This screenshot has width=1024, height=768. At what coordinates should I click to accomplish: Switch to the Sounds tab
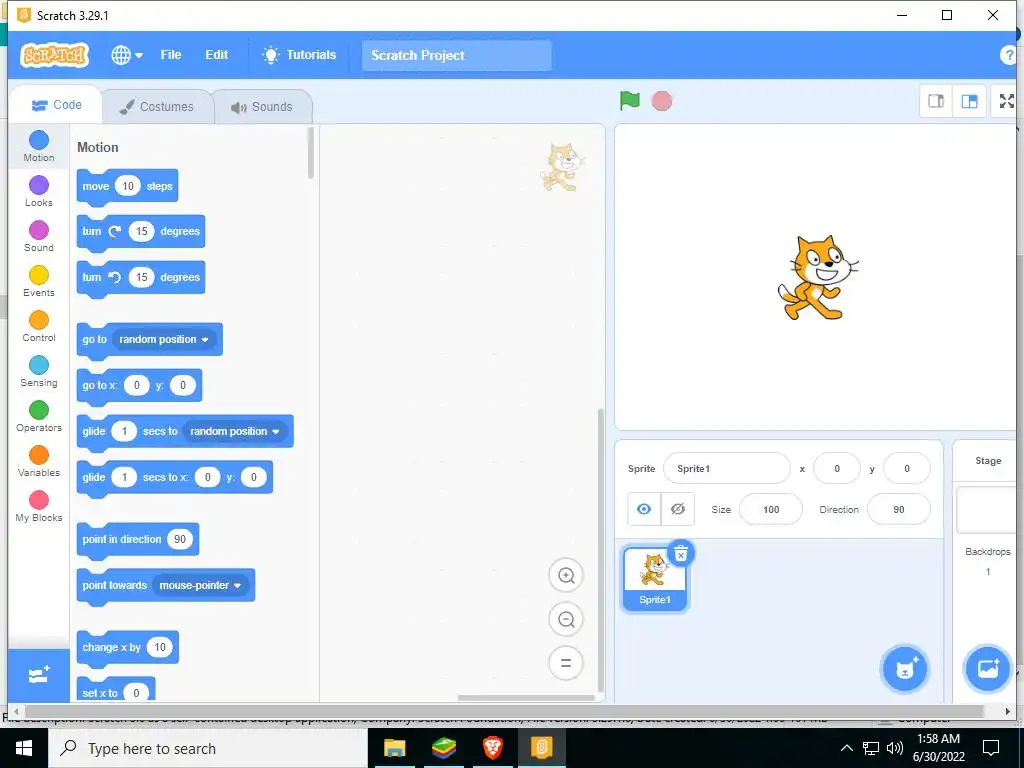pyautogui.click(x=261, y=106)
